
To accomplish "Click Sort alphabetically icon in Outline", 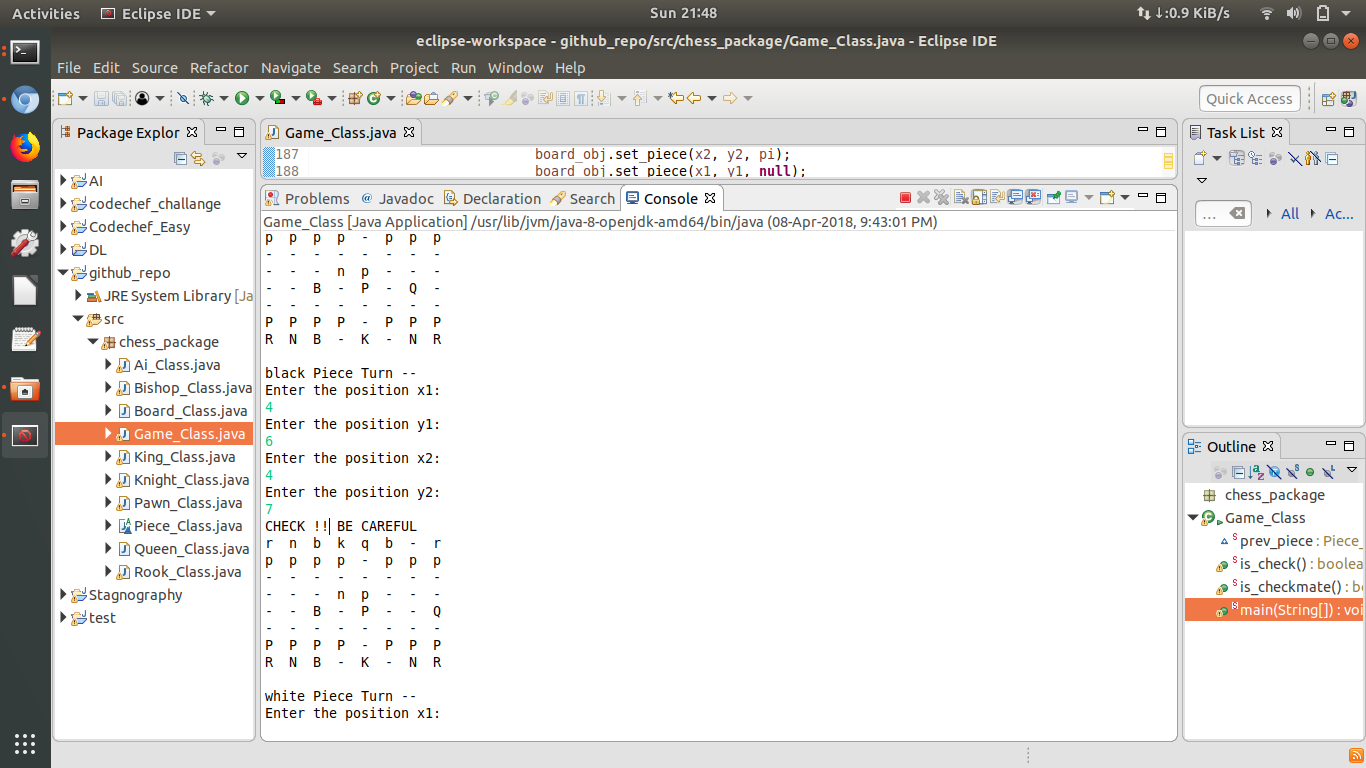I will [x=1257, y=472].
